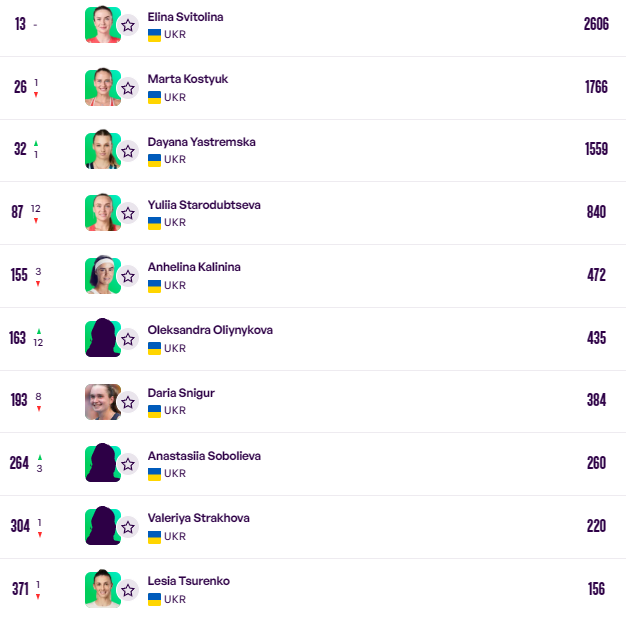Favorite Elina Svitolina with the star icon

(128, 25)
